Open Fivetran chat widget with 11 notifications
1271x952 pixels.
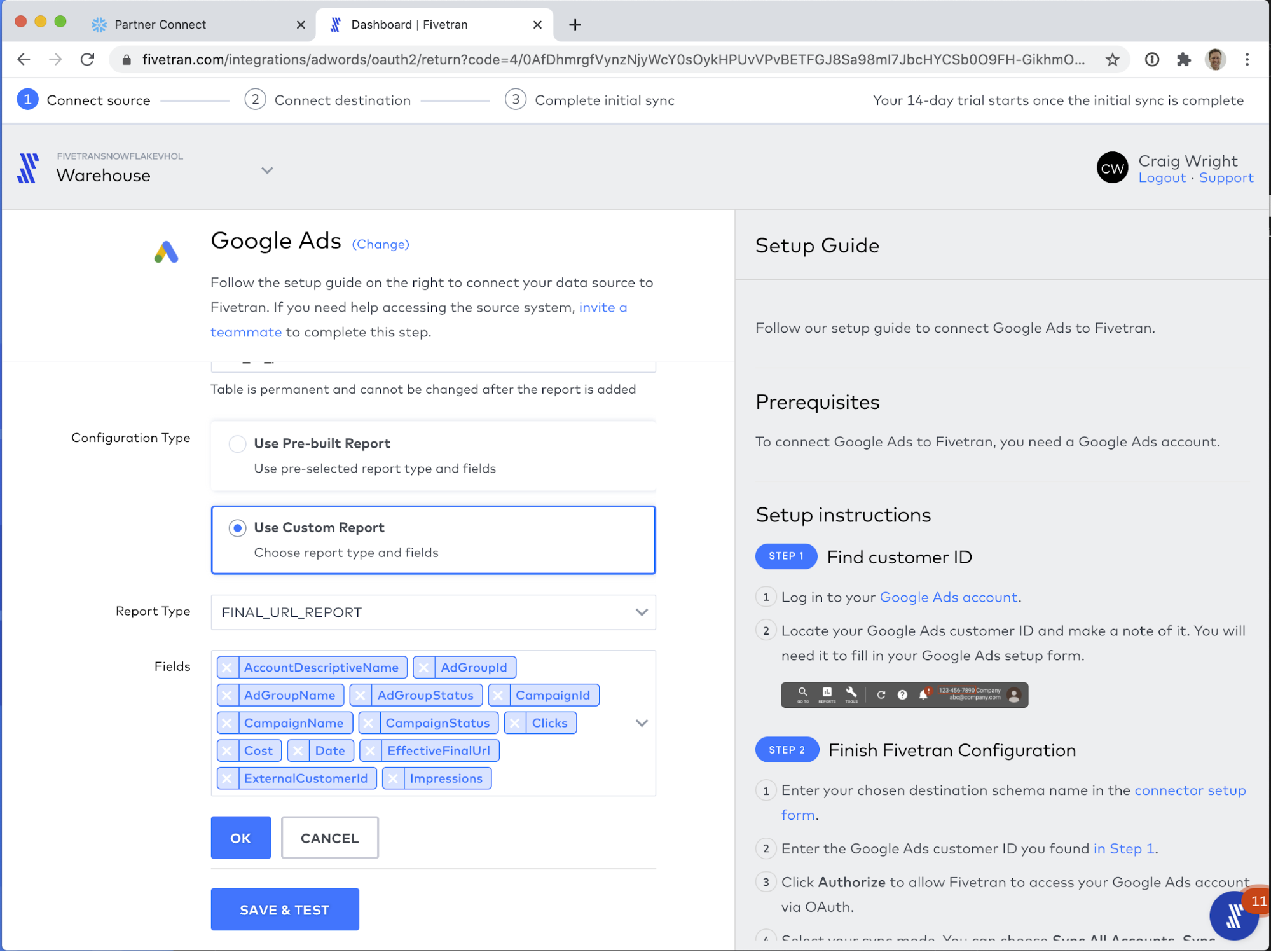pos(1234,916)
